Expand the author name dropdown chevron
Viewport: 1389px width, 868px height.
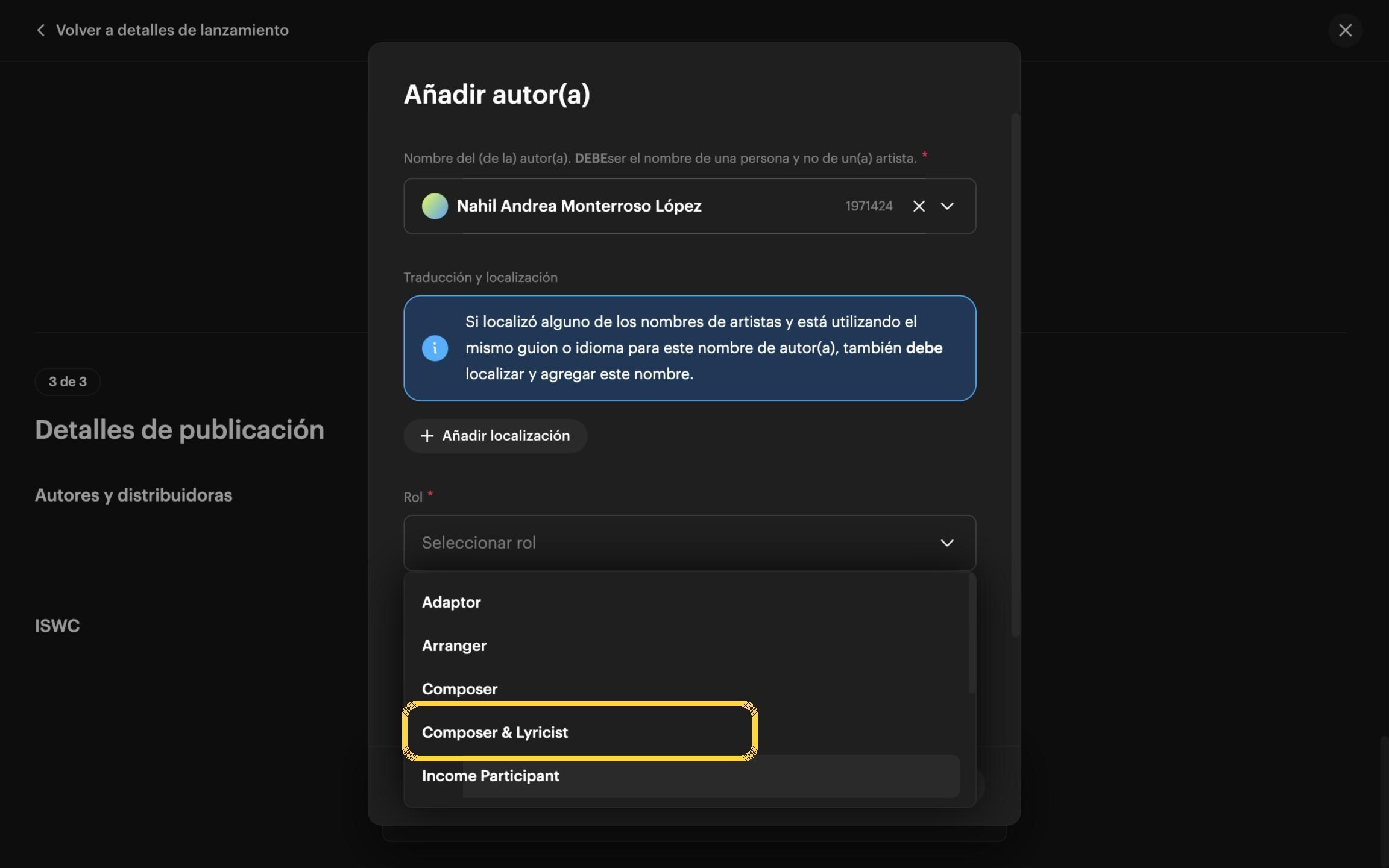click(x=947, y=206)
